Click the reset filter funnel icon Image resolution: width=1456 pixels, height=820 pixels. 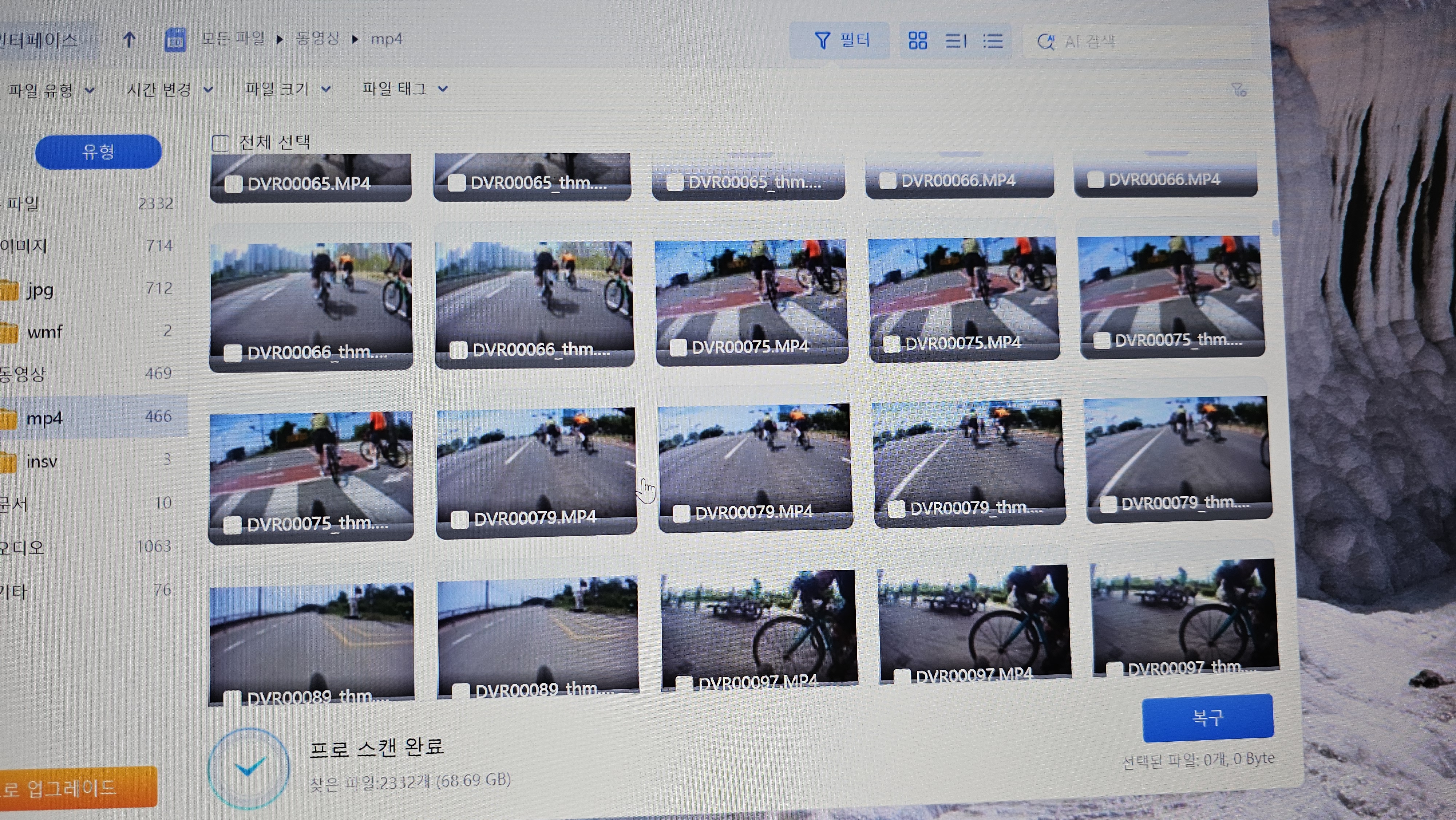(1239, 90)
